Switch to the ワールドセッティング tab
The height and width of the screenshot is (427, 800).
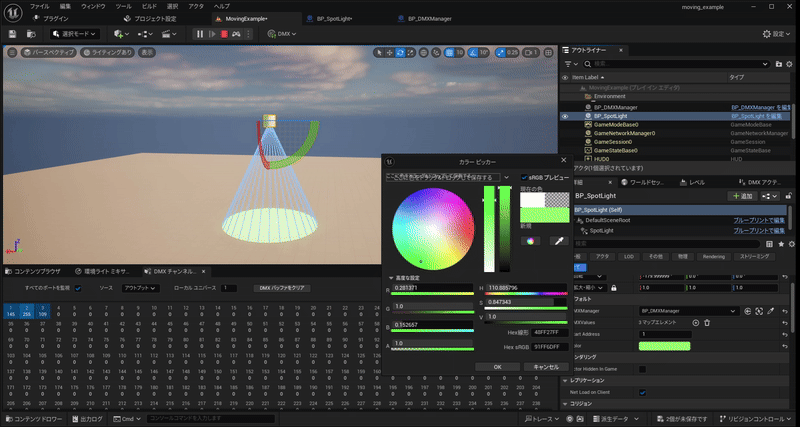(x=646, y=183)
